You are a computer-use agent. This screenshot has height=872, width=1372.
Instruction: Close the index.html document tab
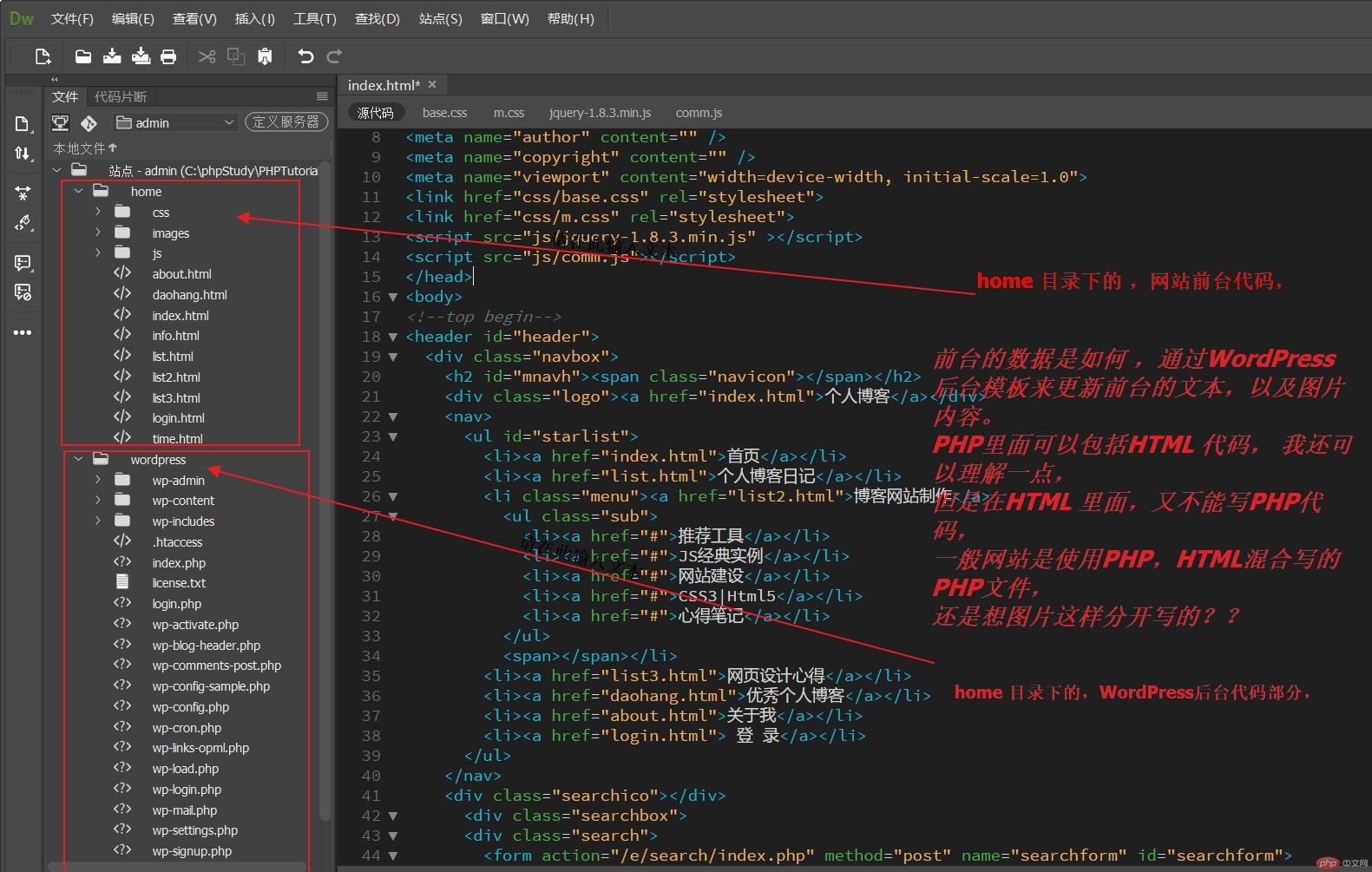point(432,84)
